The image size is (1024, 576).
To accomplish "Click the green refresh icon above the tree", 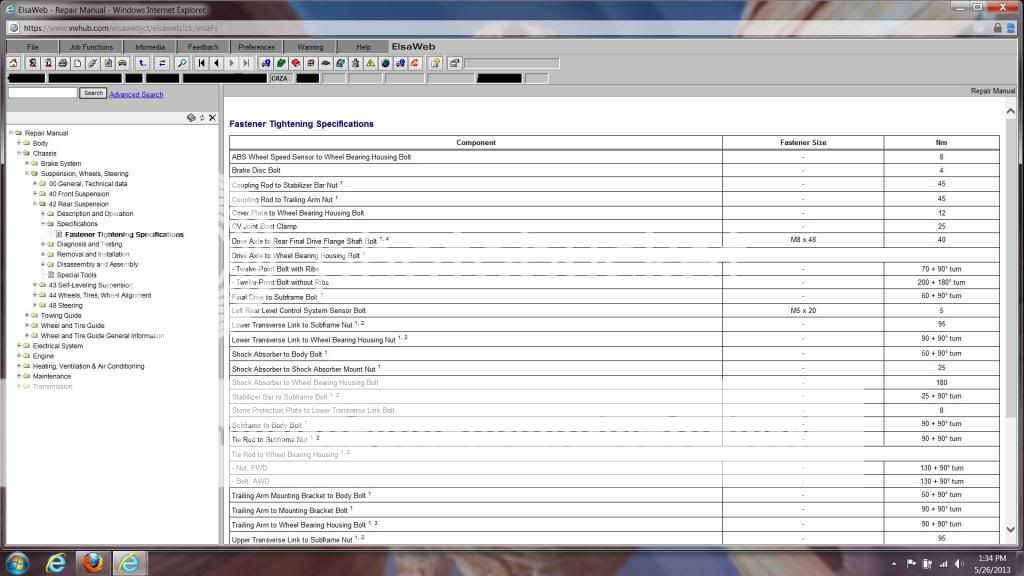I will 201,118.
